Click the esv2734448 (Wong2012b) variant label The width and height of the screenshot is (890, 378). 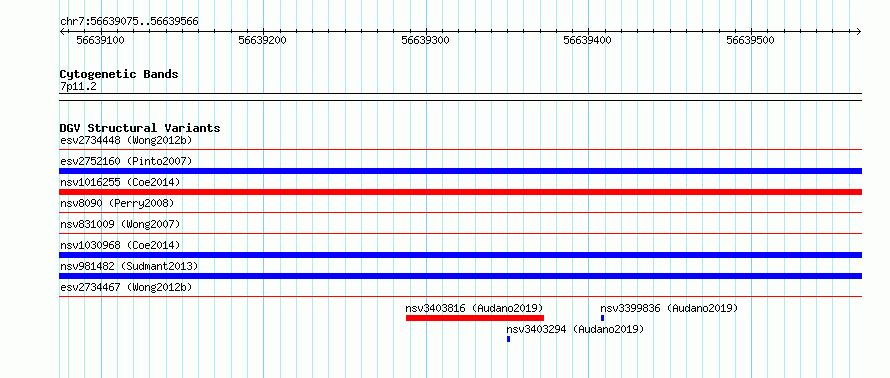[x=126, y=140]
